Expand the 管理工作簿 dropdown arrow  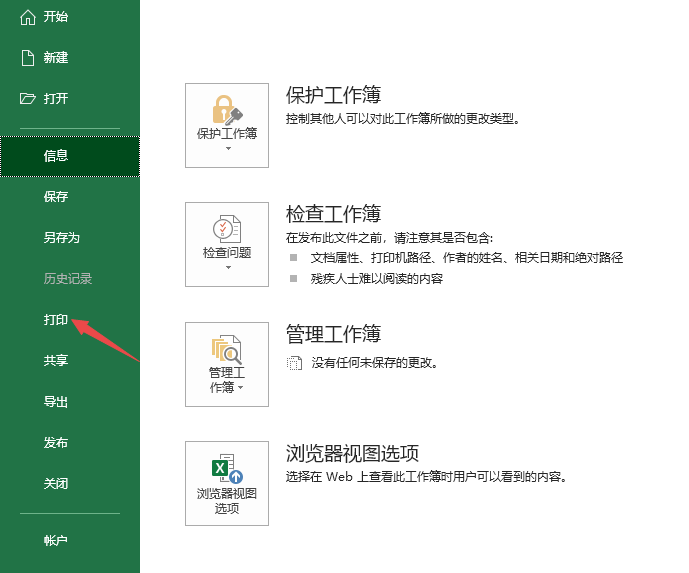[x=240, y=388]
